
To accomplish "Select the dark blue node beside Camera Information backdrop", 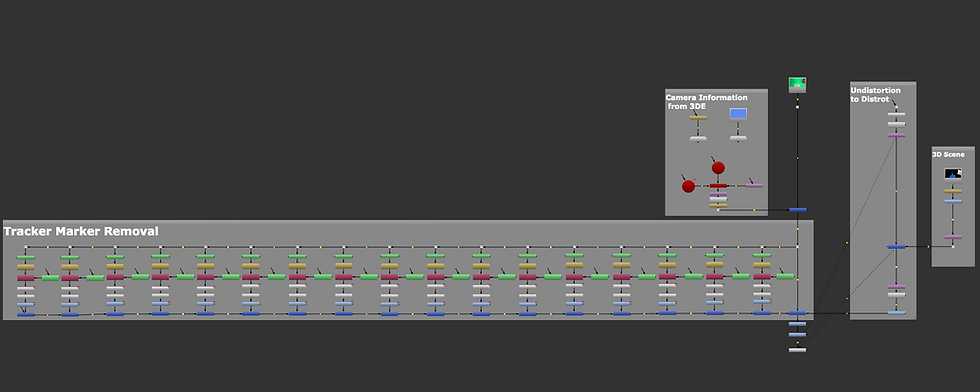I will click(x=798, y=209).
